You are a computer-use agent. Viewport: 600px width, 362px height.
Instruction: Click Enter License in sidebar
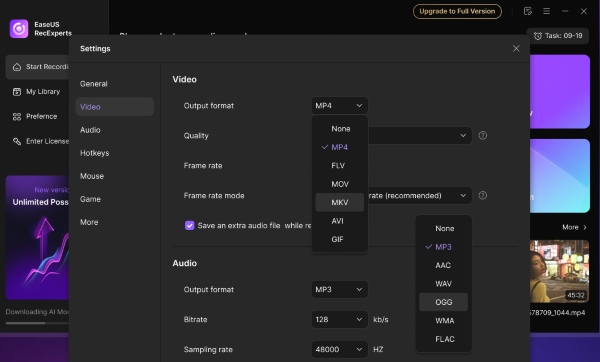38,142
